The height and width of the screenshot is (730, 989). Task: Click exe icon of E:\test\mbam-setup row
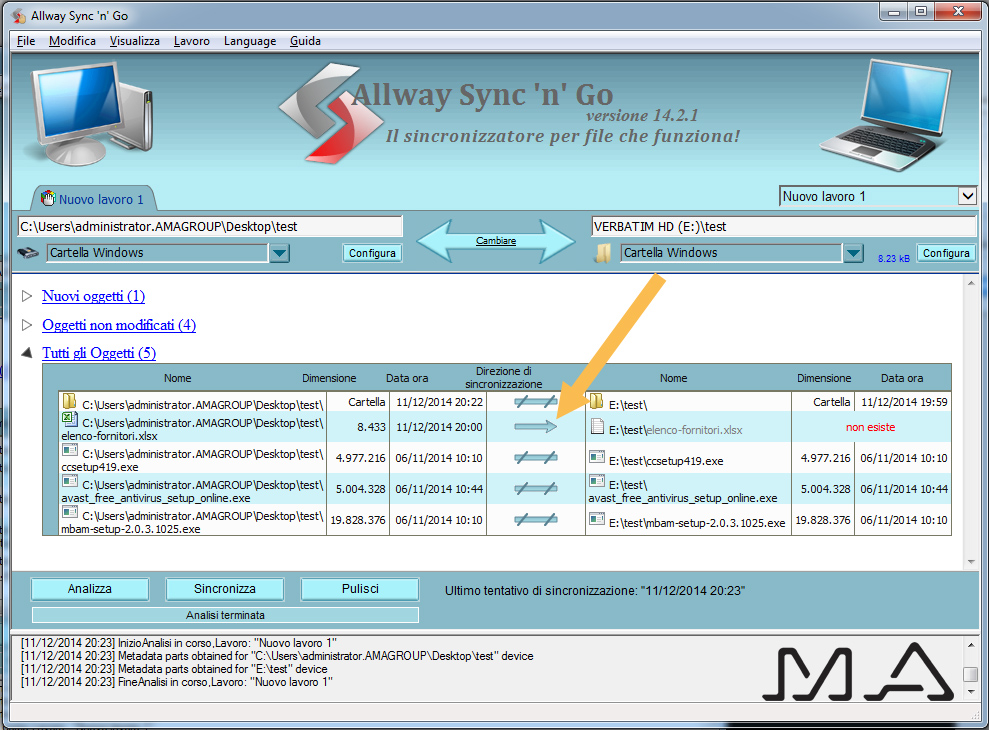pos(597,519)
